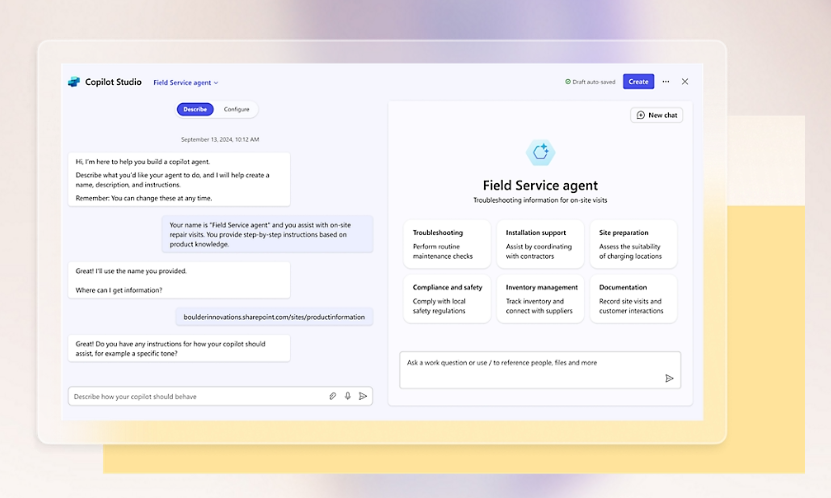This screenshot has width=831, height=498.
Task: Click the Field Service agent hexagon icon
Action: pyautogui.click(x=540, y=153)
